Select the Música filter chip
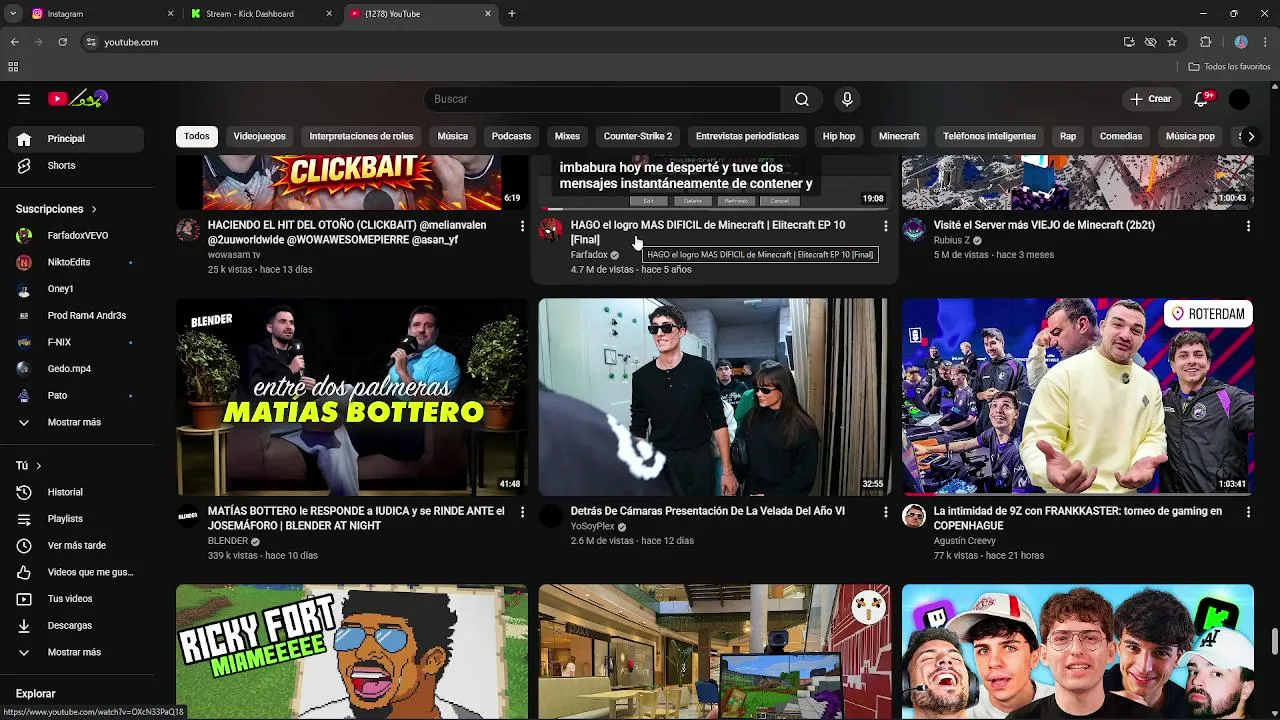Image resolution: width=1280 pixels, height=720 pixels. point(452,136)
